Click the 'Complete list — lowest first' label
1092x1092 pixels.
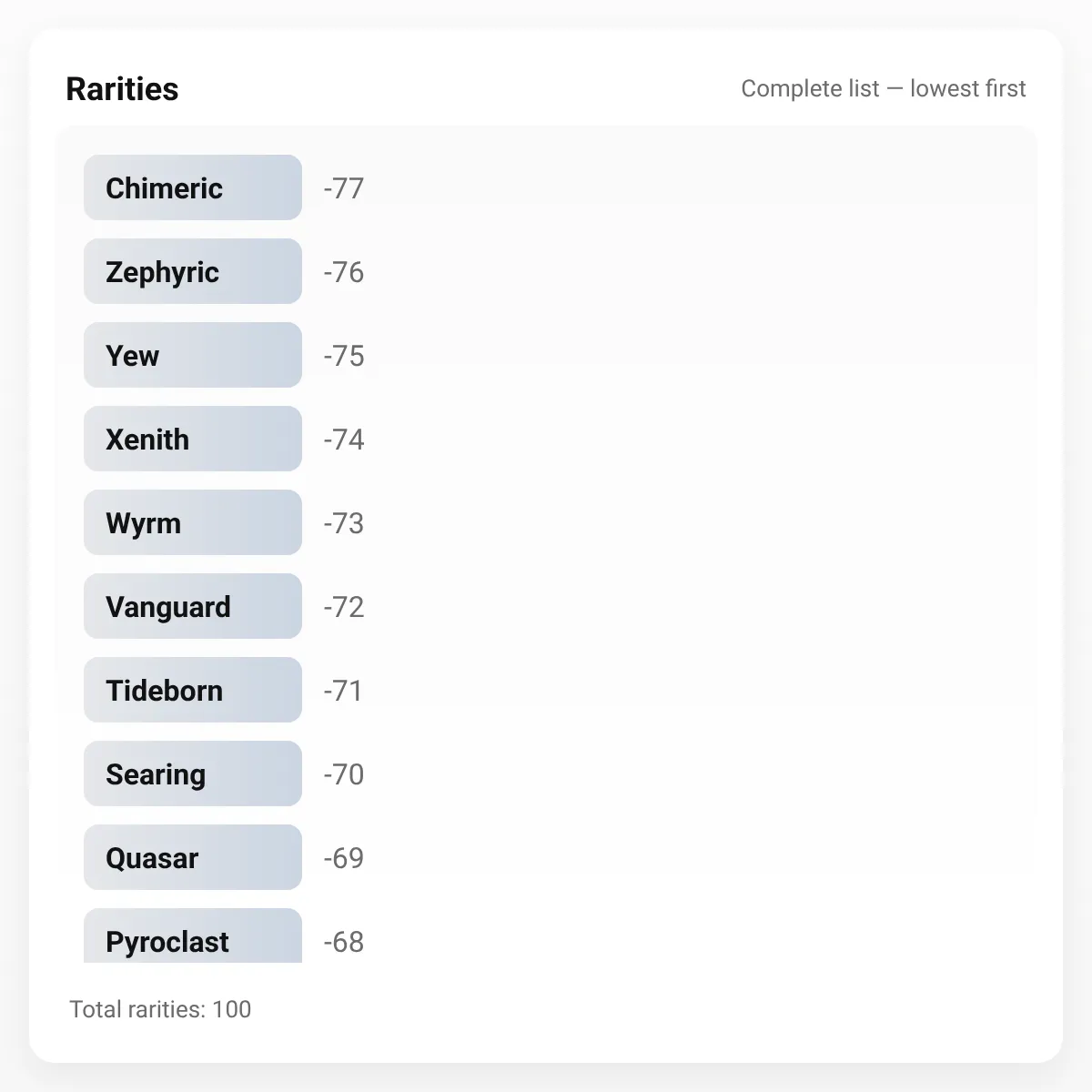(x=884, y=88)
